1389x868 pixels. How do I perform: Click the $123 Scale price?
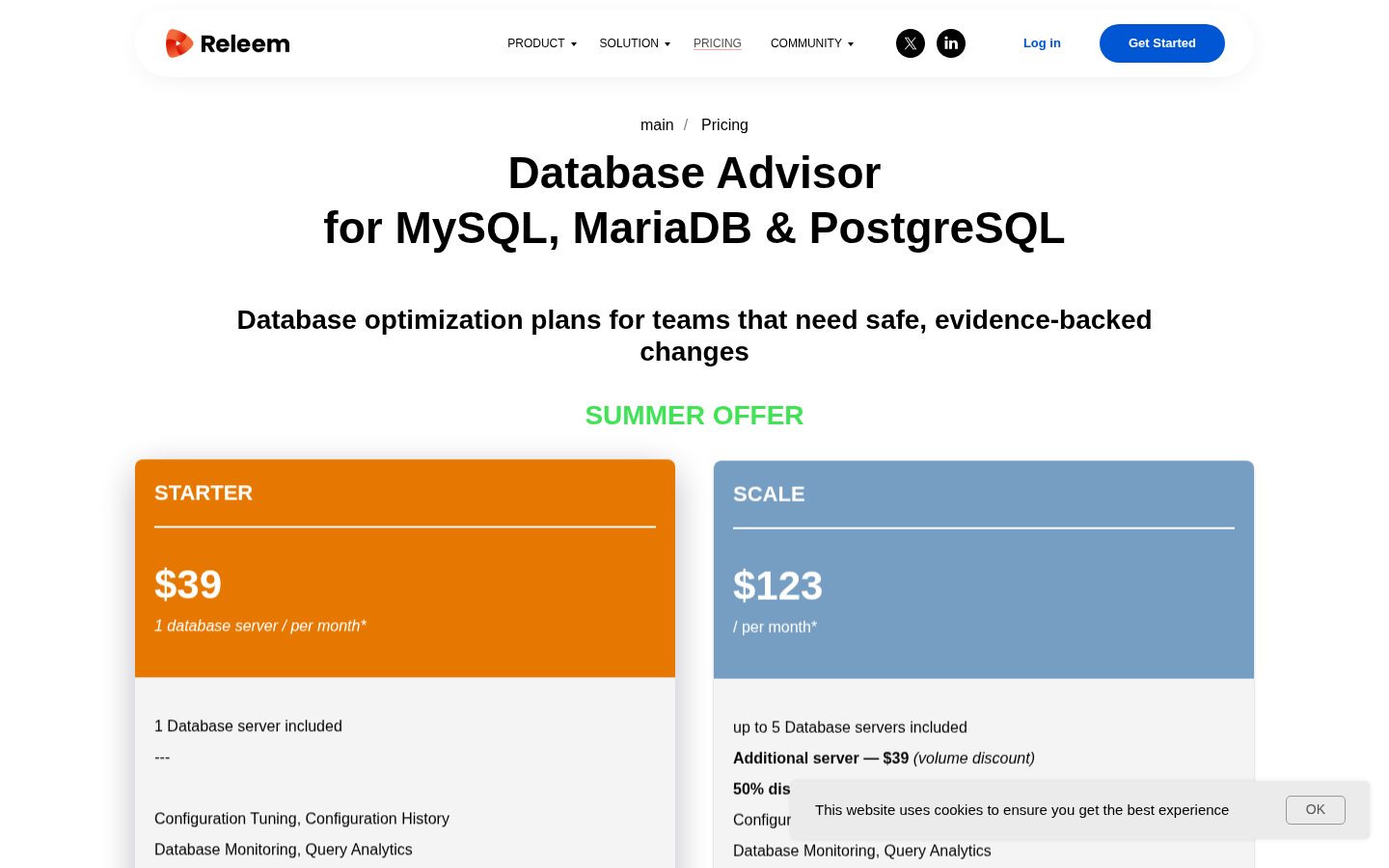coord(777,585)
